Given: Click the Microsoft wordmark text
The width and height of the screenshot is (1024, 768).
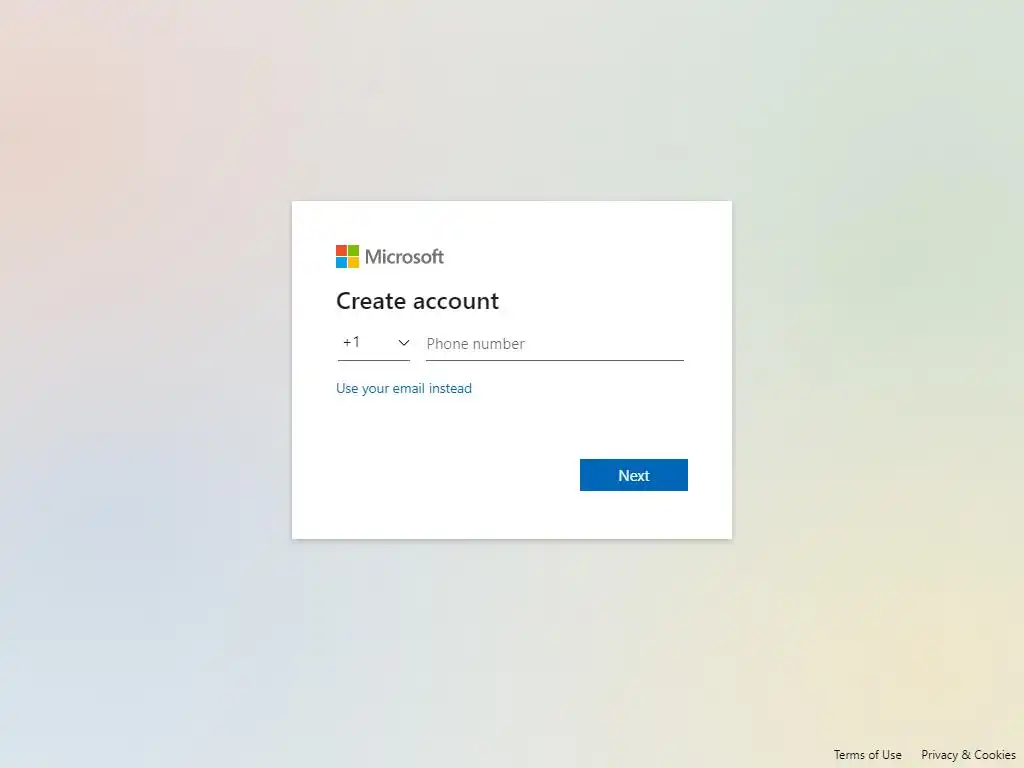Looking at the screenshot, I should (404, 257).
